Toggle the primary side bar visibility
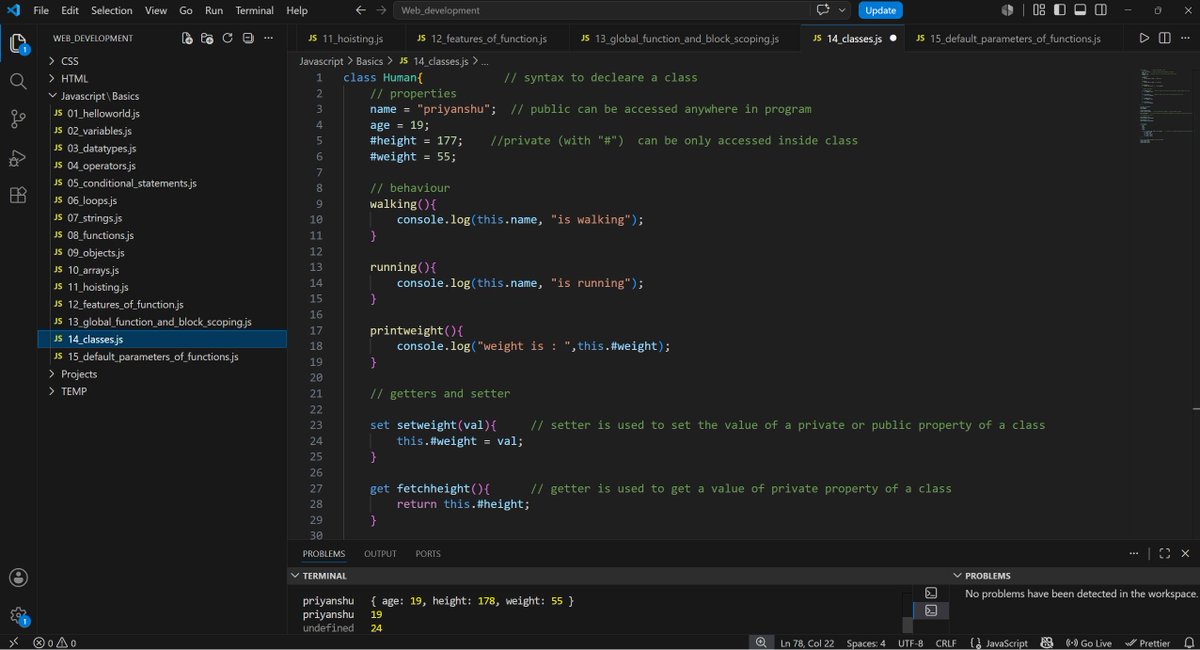Screen dimensions: 1200x650 [x=1060, y=10]
